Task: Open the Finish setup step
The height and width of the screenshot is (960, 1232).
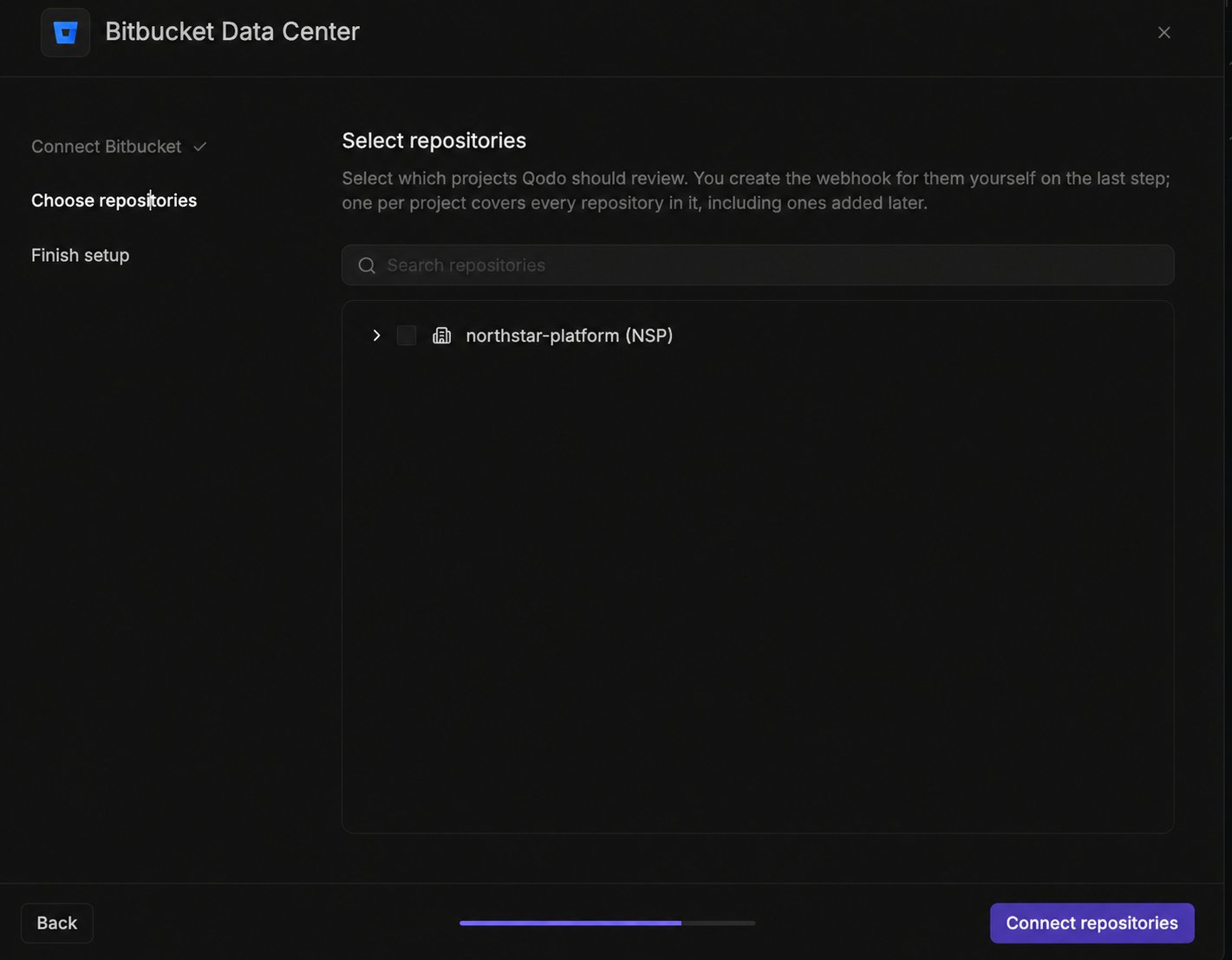Action: pos(80,255)
